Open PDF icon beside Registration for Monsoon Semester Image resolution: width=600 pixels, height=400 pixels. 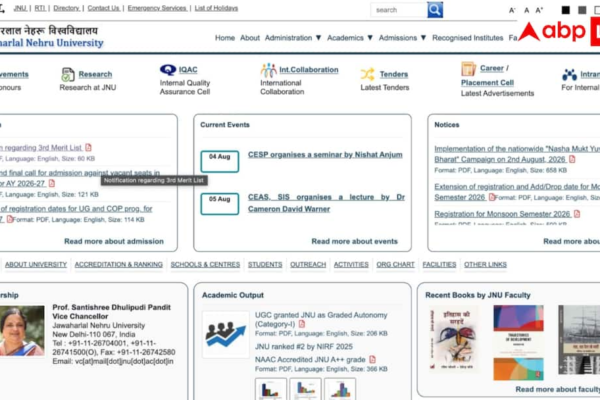point(577,214)
